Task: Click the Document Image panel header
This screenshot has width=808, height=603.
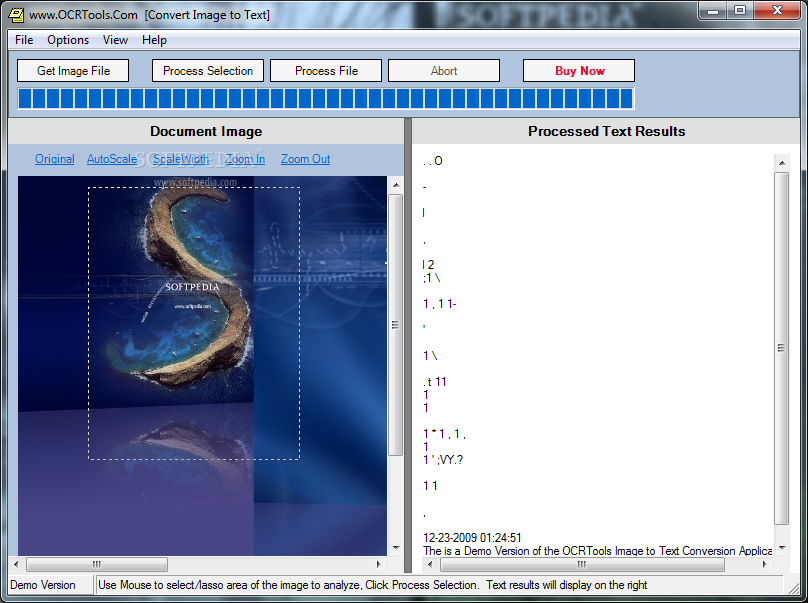Action: (206, 131)
